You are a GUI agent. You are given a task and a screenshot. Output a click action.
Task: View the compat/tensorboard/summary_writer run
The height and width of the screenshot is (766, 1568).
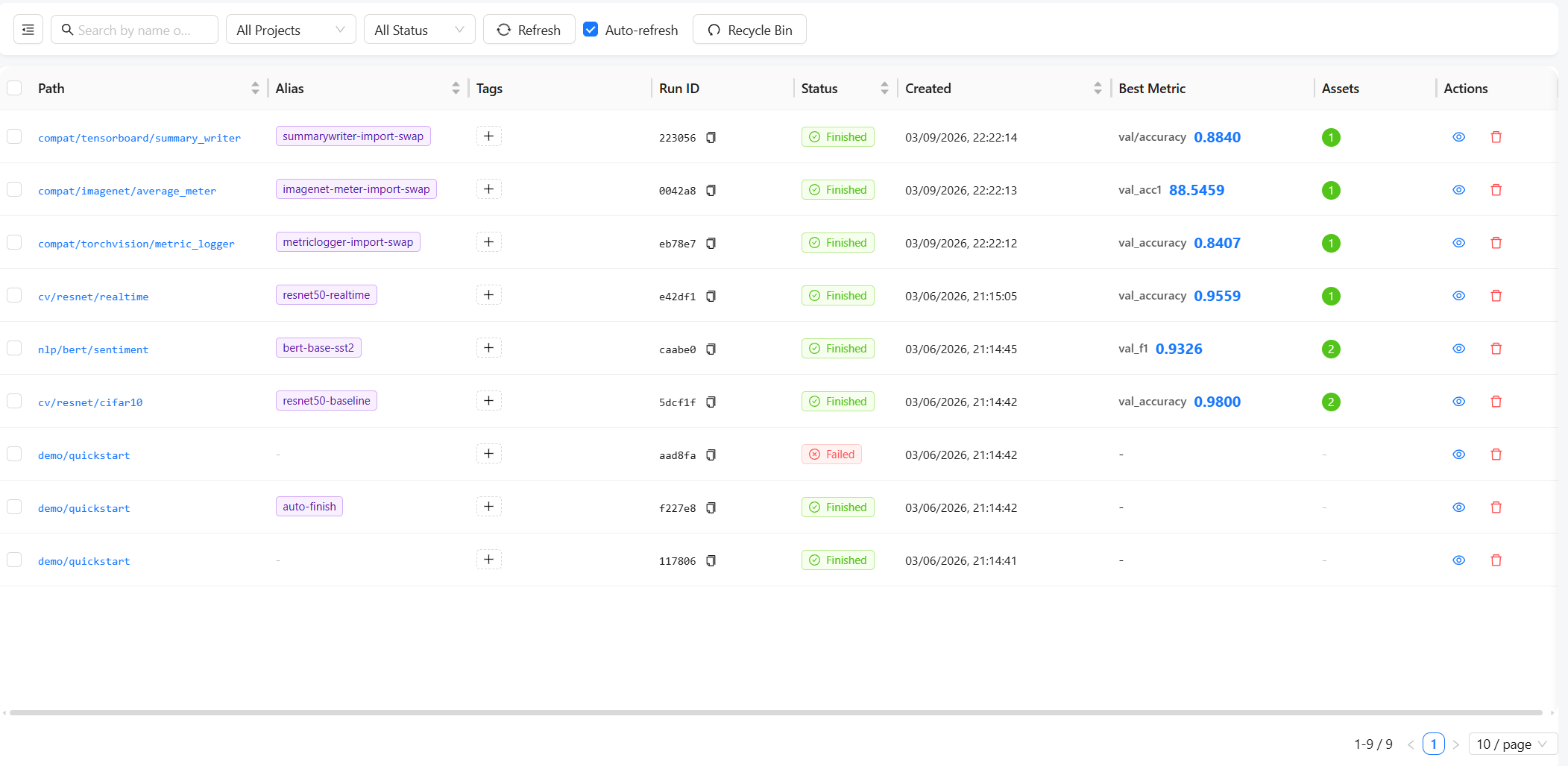(x=1458, y=137)
